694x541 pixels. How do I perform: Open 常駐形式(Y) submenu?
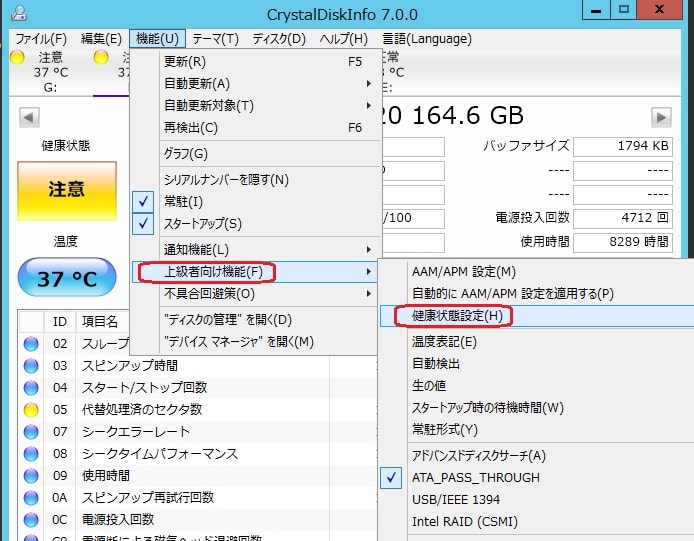[537, 429]
